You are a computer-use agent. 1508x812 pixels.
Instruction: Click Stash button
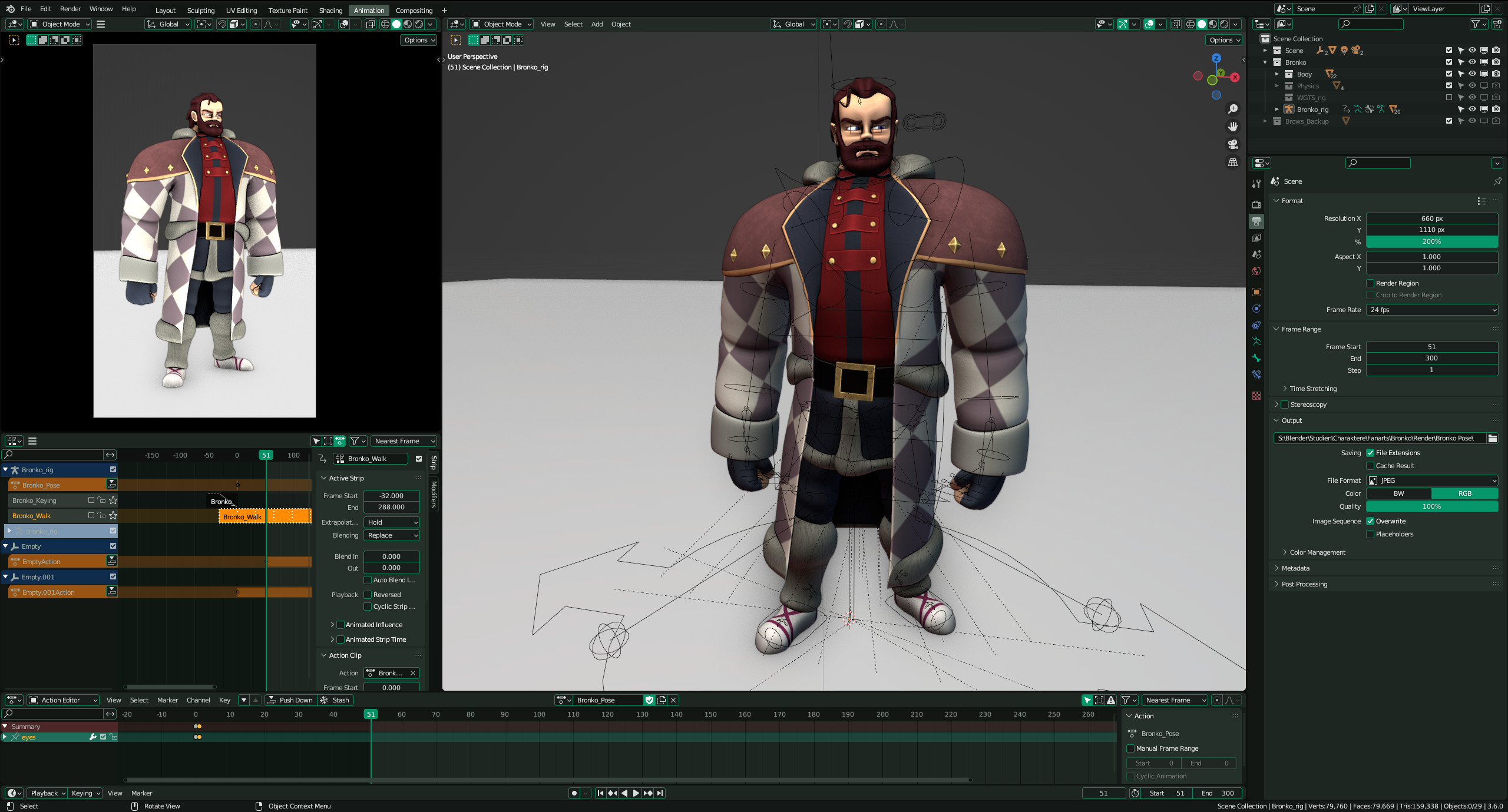pos(335,700)
